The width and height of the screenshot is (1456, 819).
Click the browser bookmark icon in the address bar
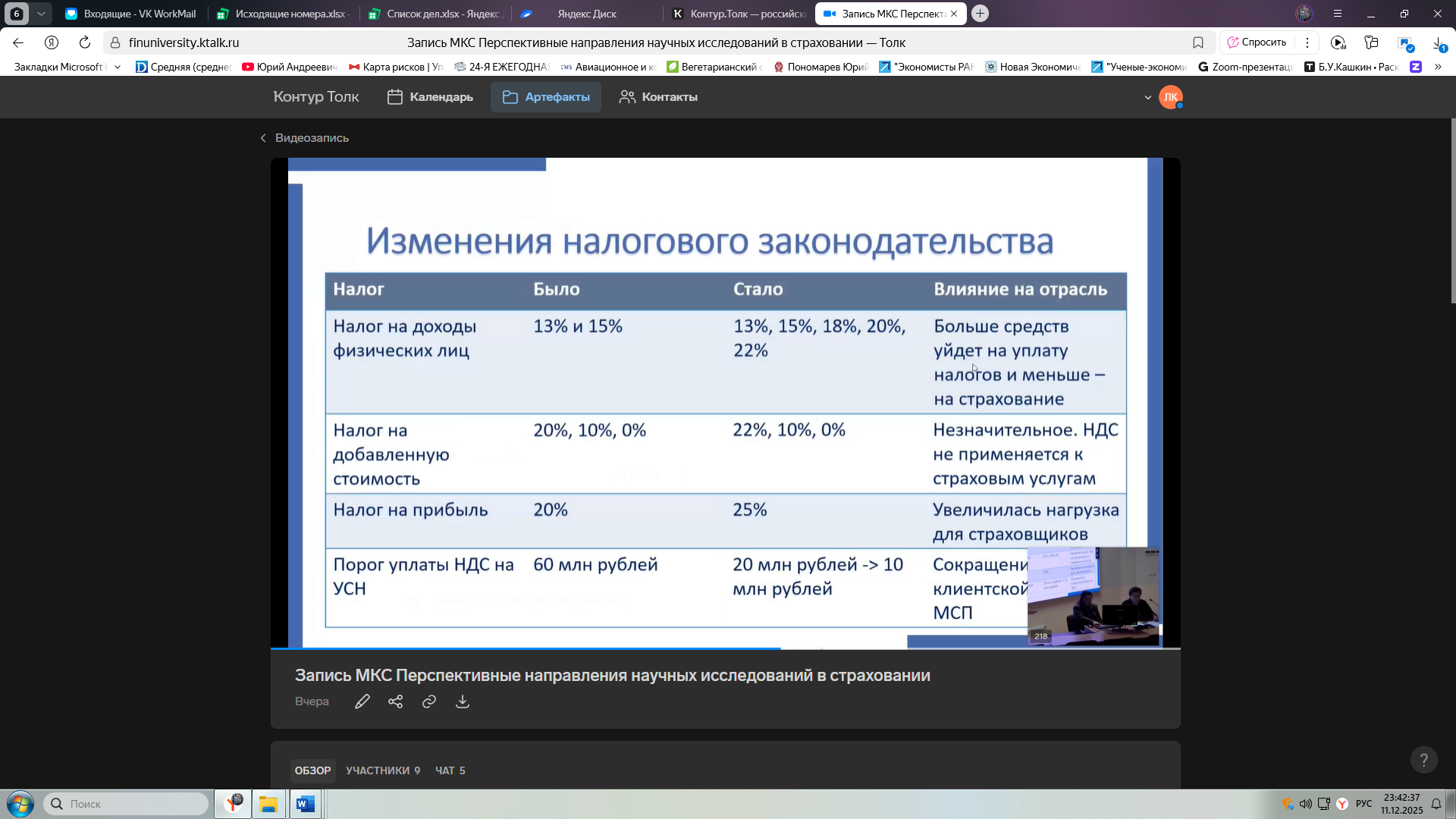(1198, 42)
